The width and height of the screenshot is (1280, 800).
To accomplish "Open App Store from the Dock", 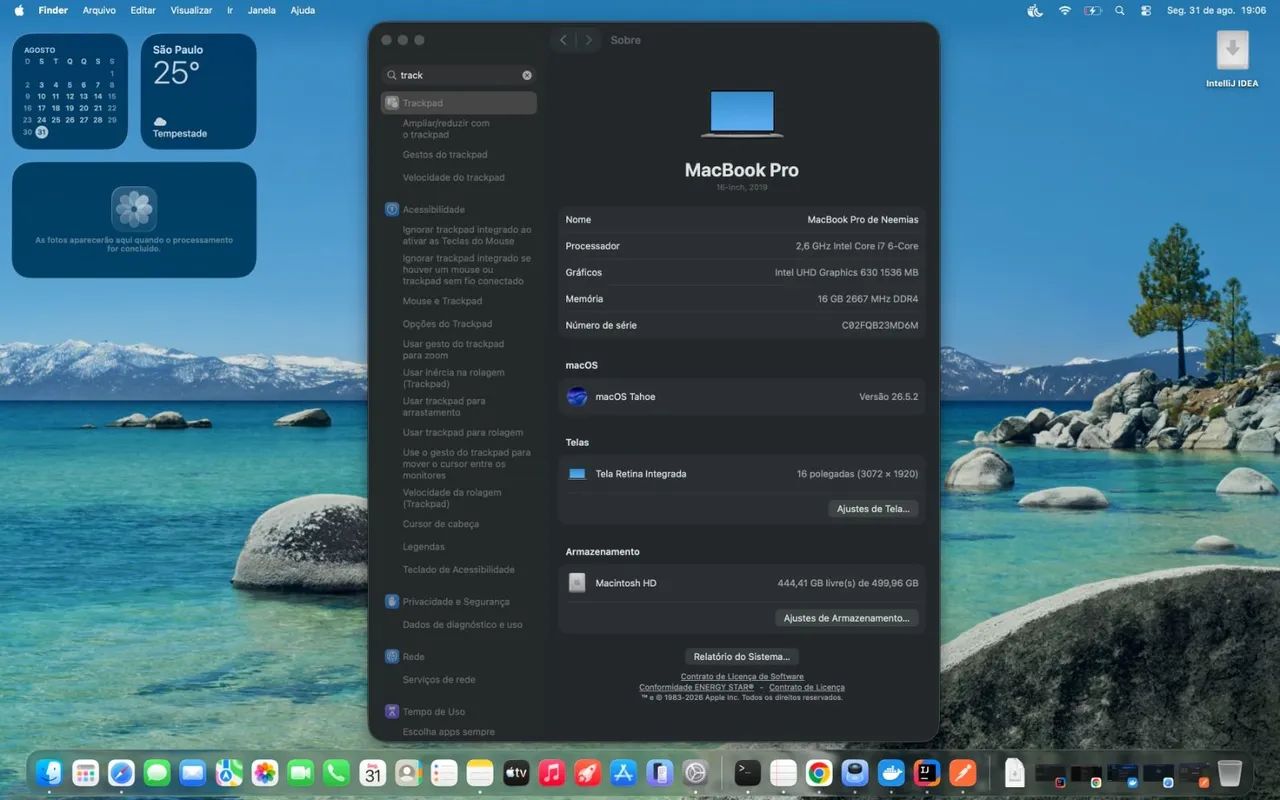I will 624,773.
